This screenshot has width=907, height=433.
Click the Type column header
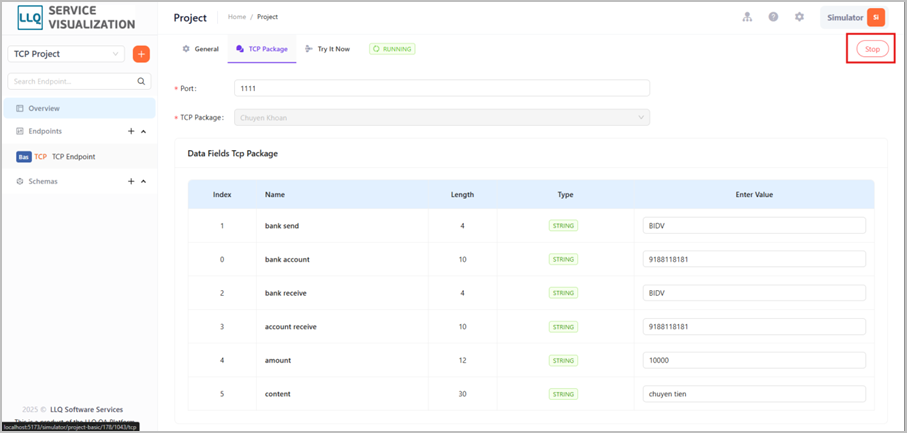point(565,195)
